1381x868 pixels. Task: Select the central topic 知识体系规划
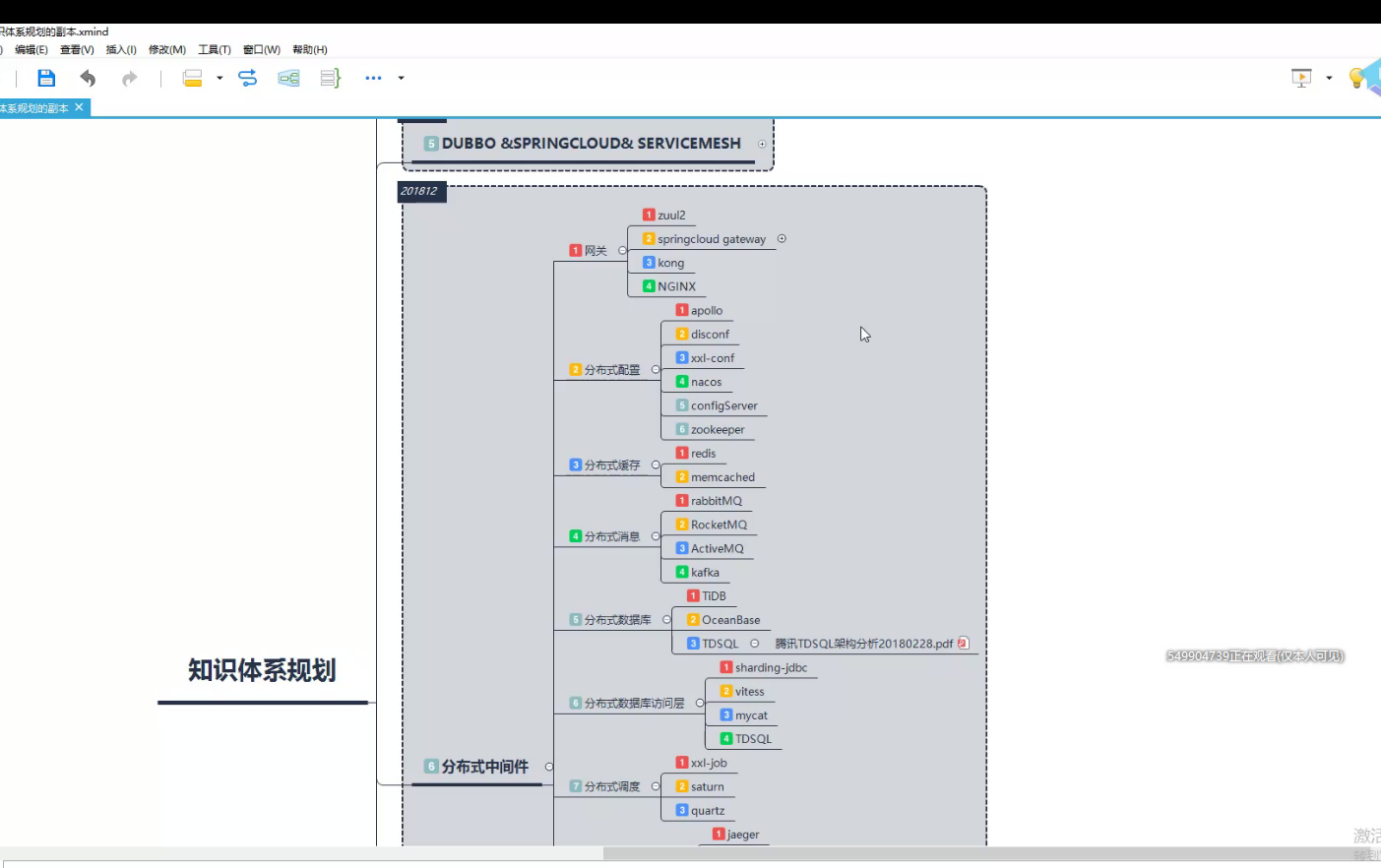[262, 671]
